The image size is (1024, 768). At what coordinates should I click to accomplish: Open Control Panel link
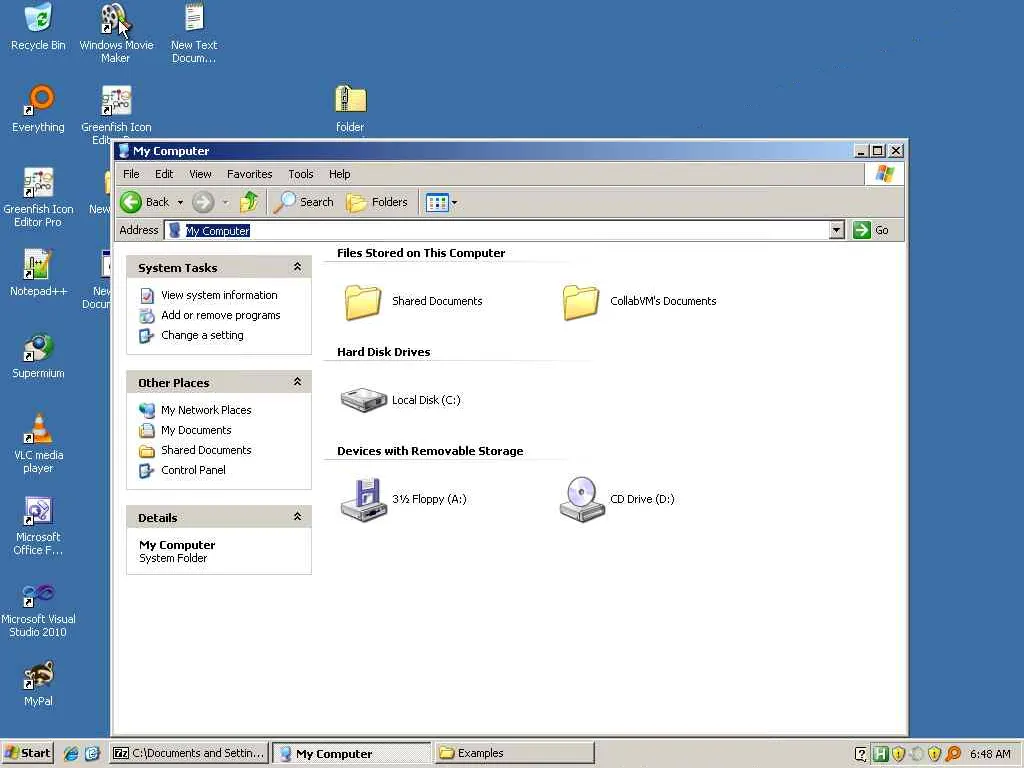click(193, 470)
